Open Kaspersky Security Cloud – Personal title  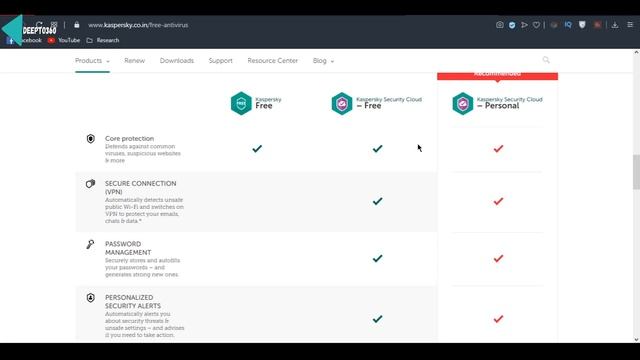click(x=510, y=103)
